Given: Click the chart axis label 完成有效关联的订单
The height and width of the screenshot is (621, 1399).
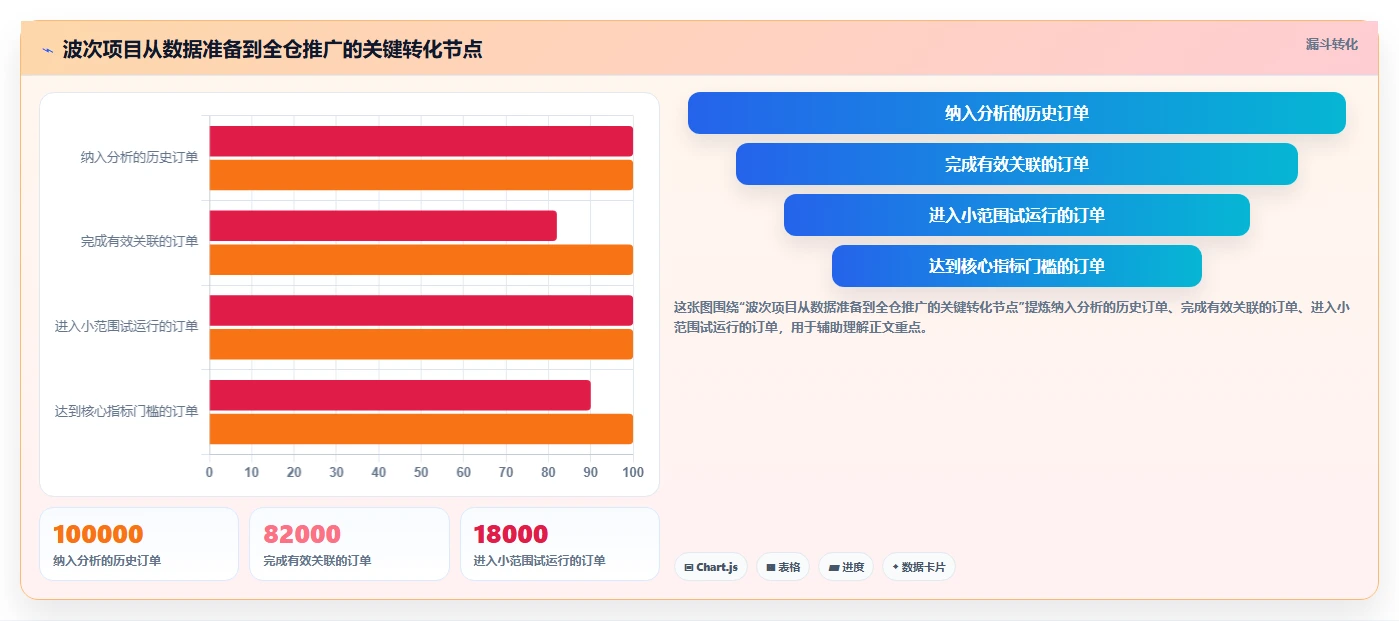Looking at the screenshot, I should 140,242.
